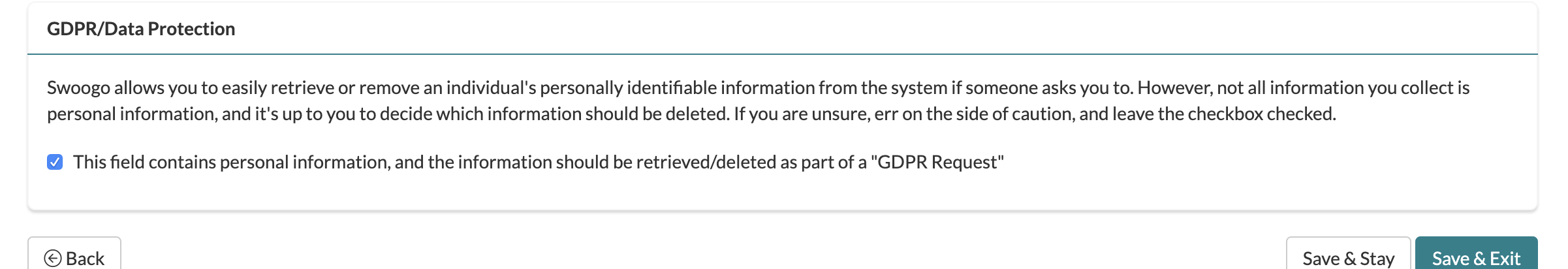Click the Save & Stay button
The height and width of the screenshot is (269, 1568).
1348,255
